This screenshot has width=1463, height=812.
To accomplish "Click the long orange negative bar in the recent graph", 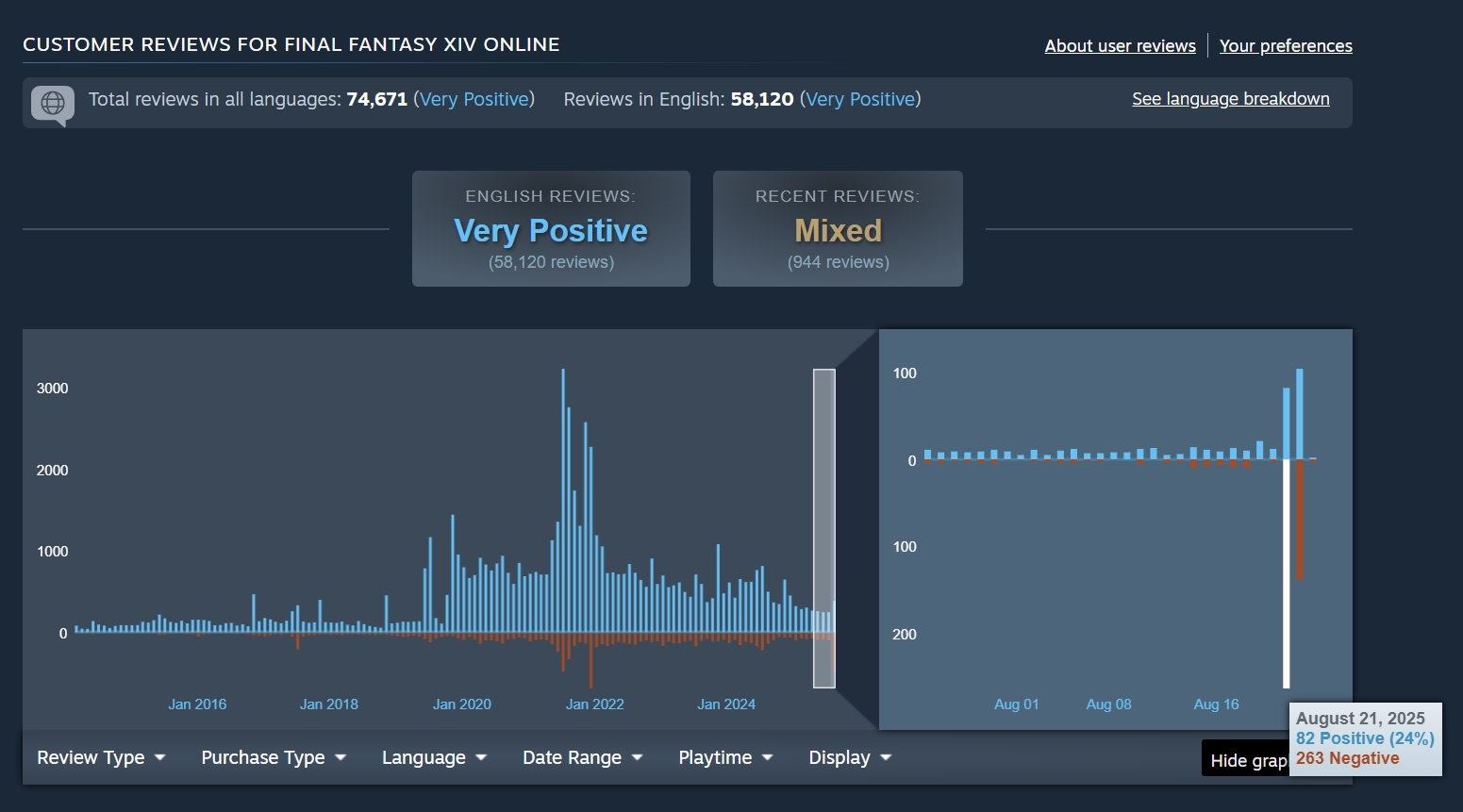I will coord(1300,520).
